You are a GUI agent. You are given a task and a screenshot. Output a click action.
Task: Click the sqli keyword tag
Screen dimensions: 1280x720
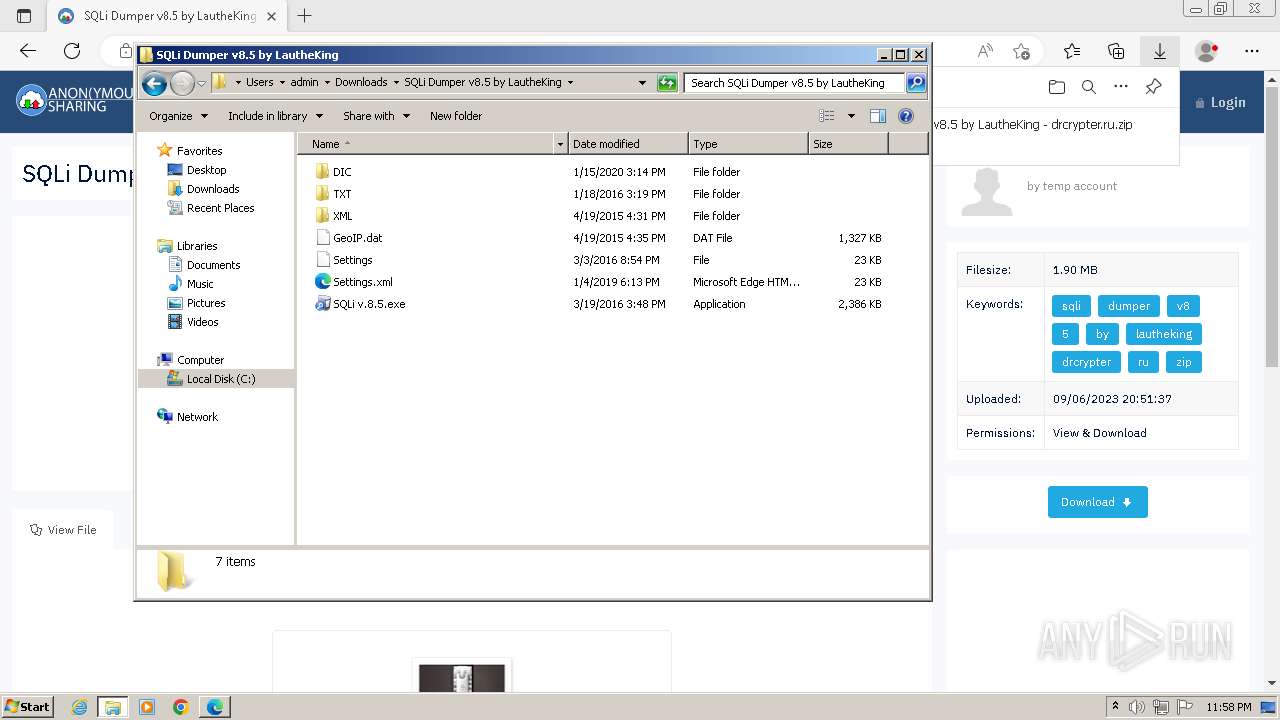coord(1070,306)
